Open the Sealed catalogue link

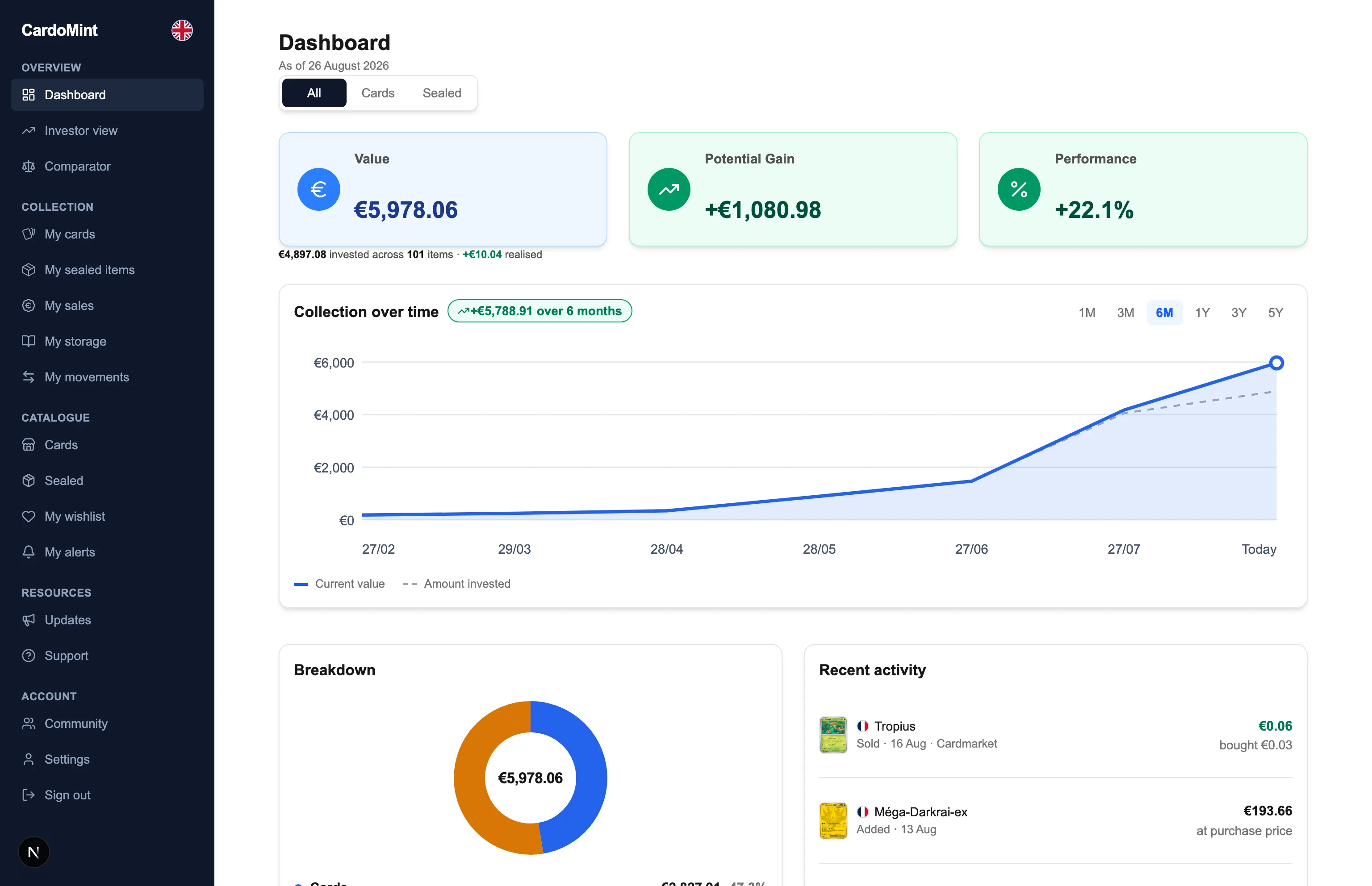107,481
